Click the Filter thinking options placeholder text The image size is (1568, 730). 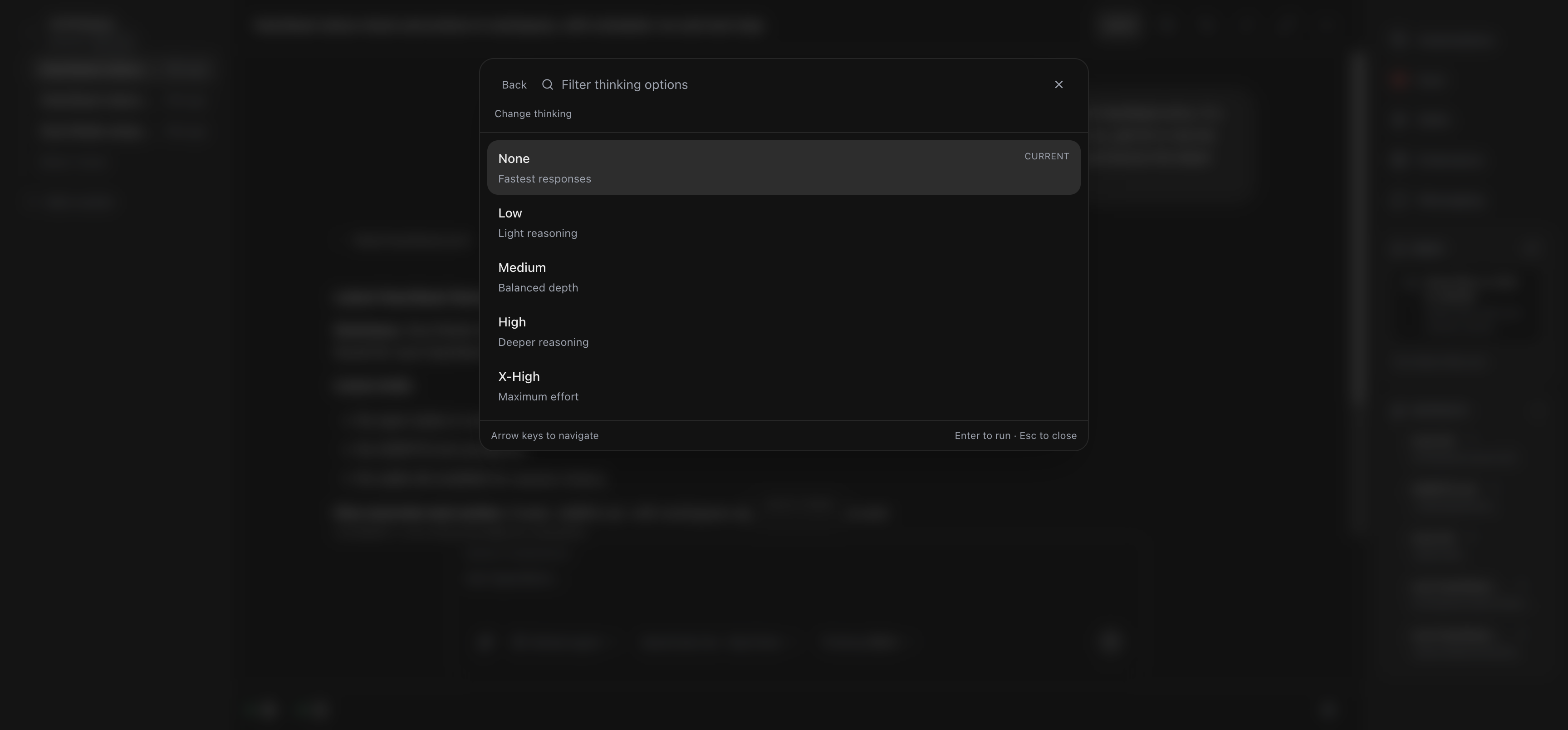tap(624, 84)
